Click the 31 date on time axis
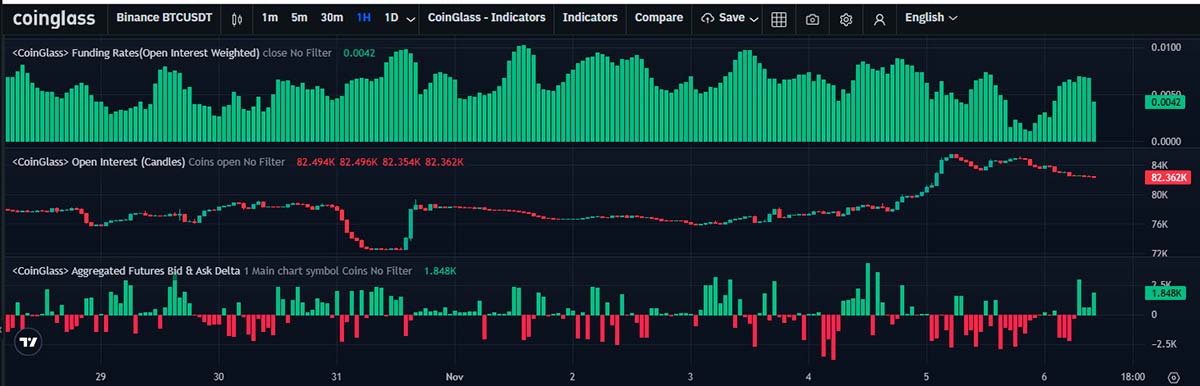Screen dimensions: 1200x386 point(337,377)
